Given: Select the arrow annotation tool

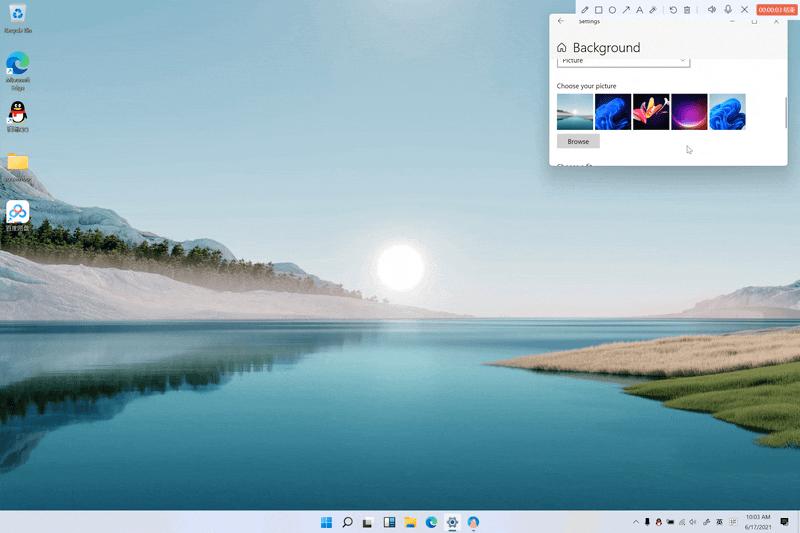Looking at the screenshot, I should coord(626,10).
